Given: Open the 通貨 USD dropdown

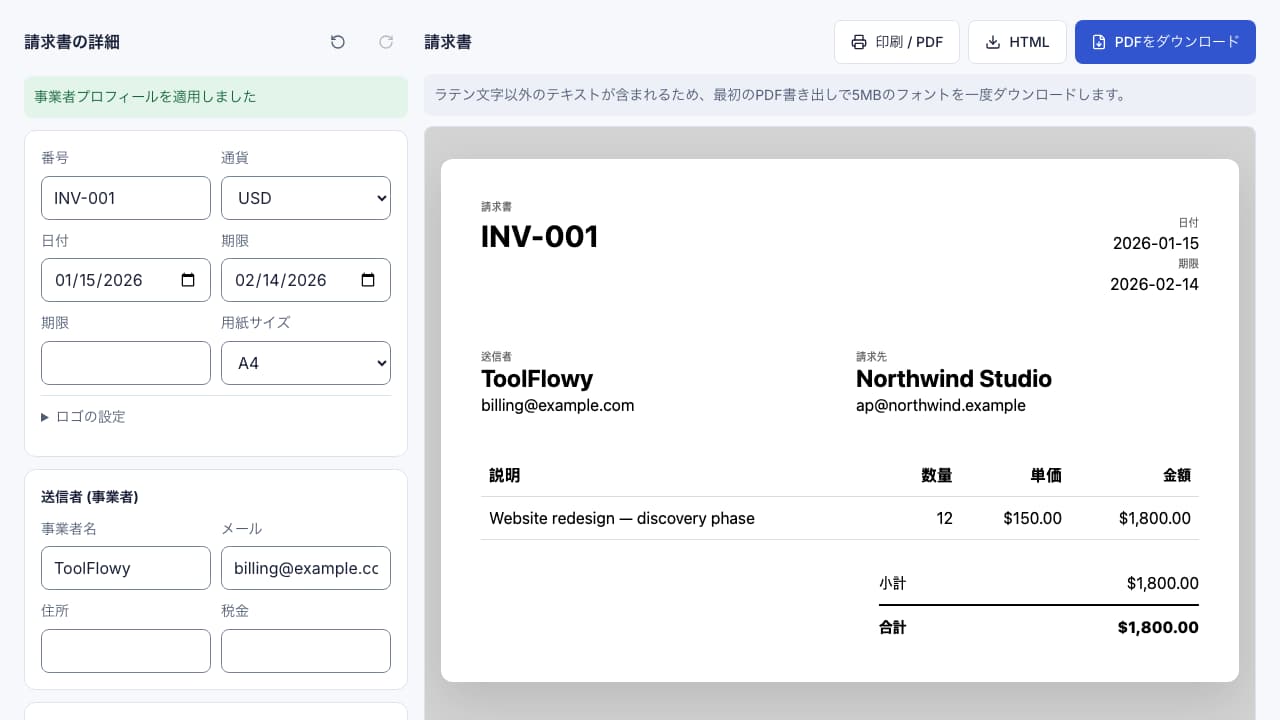Looking at the screenshot, I should pyautogui.click(x=306, y=198).
